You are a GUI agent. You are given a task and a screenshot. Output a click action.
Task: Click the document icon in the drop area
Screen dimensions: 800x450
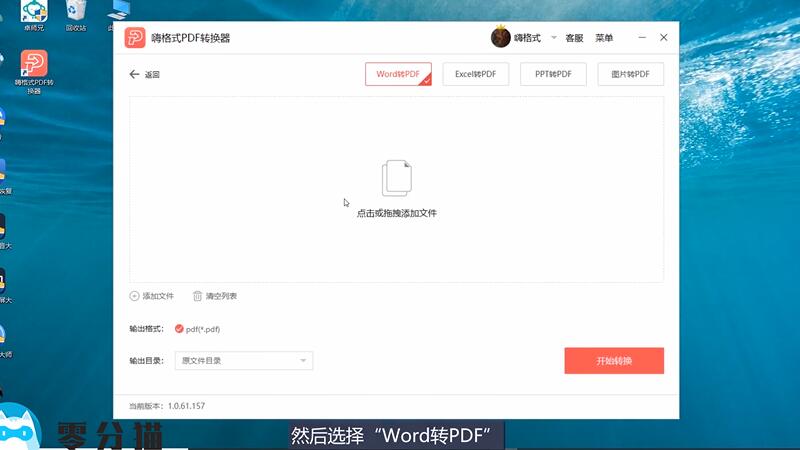tap(396, 178)
